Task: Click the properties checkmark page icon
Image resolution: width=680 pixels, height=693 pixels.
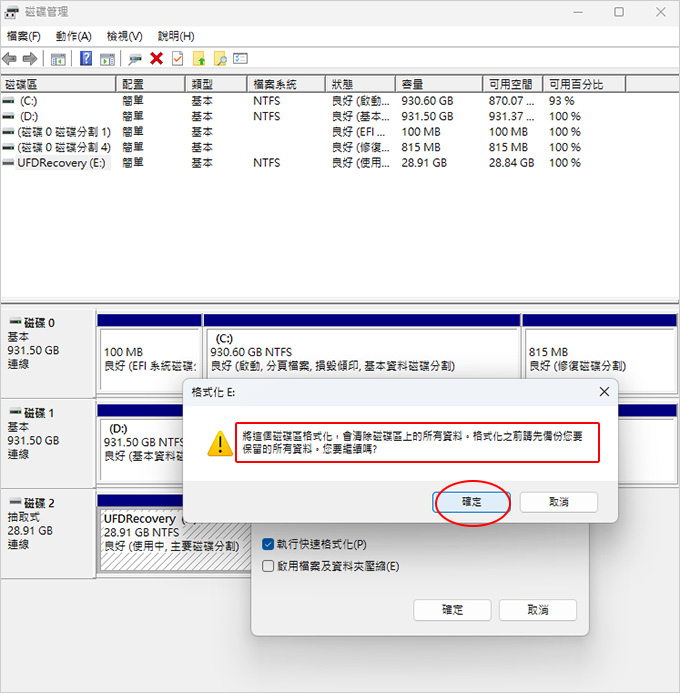Action: [x=178, y=58]
